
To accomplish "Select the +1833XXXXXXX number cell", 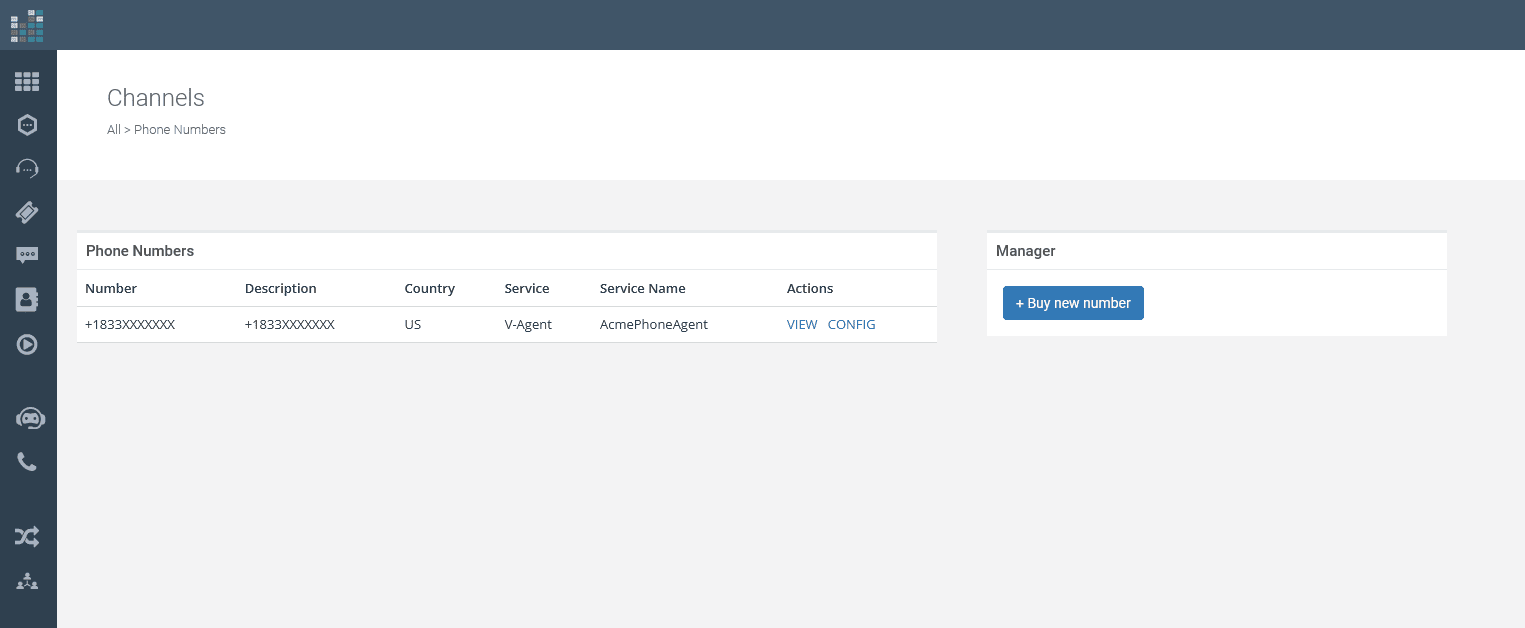I will coord(130,324).
